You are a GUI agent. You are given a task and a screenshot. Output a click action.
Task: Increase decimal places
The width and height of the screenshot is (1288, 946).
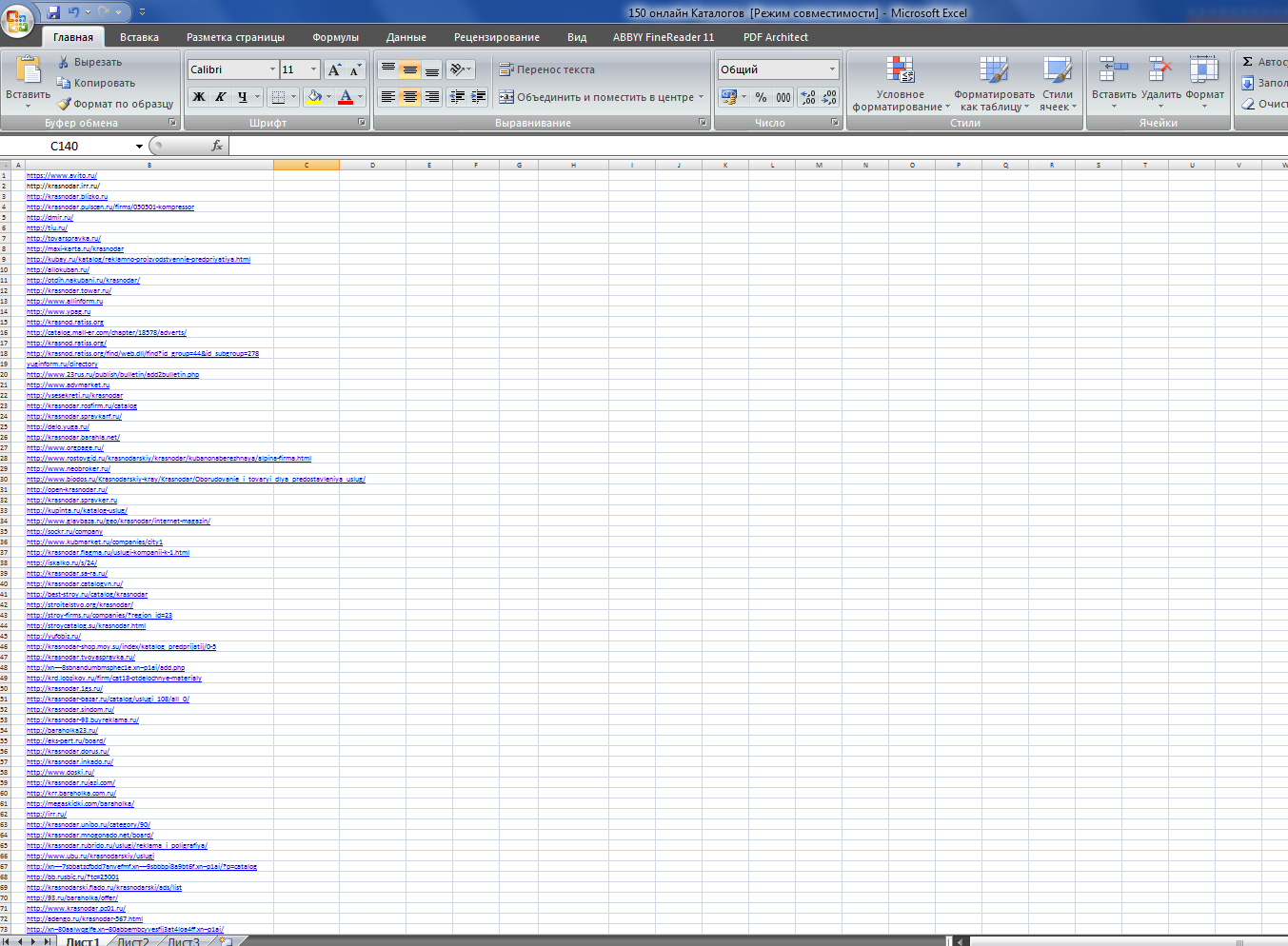[808, 97]
